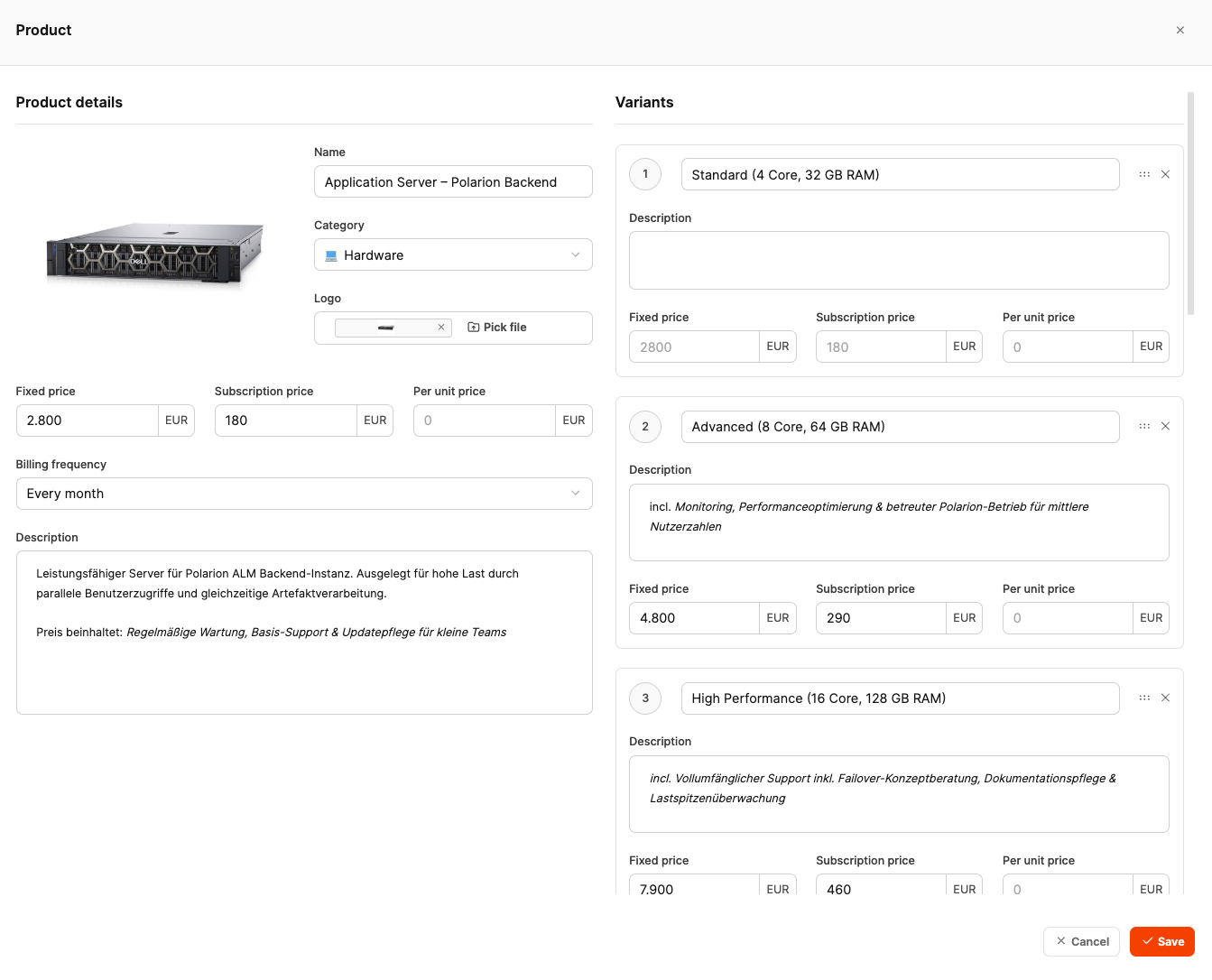The width and height of the screenshot is (1212, 980).
Task: Focus the product Per unit price field
Action: tap(485, 421)
